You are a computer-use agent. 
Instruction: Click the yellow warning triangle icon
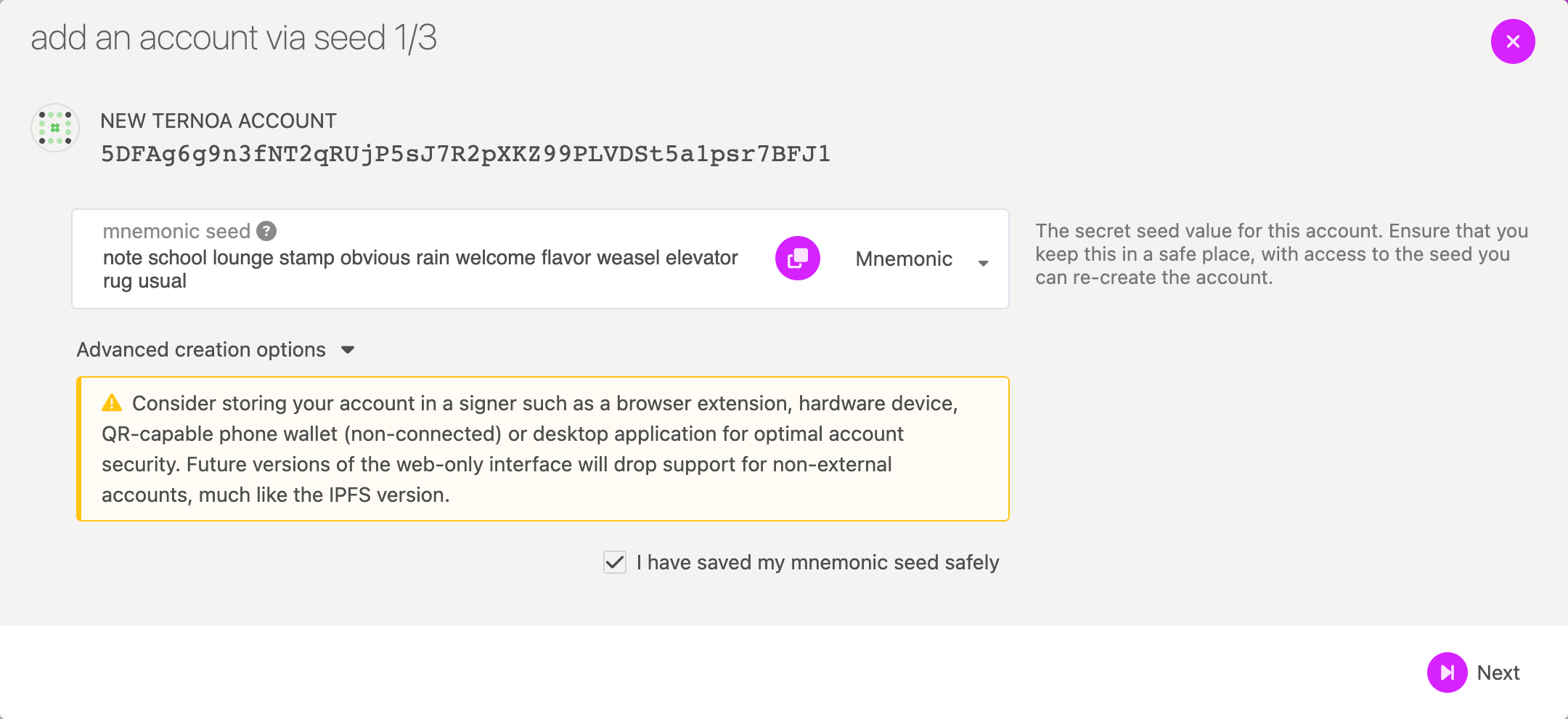112,402
